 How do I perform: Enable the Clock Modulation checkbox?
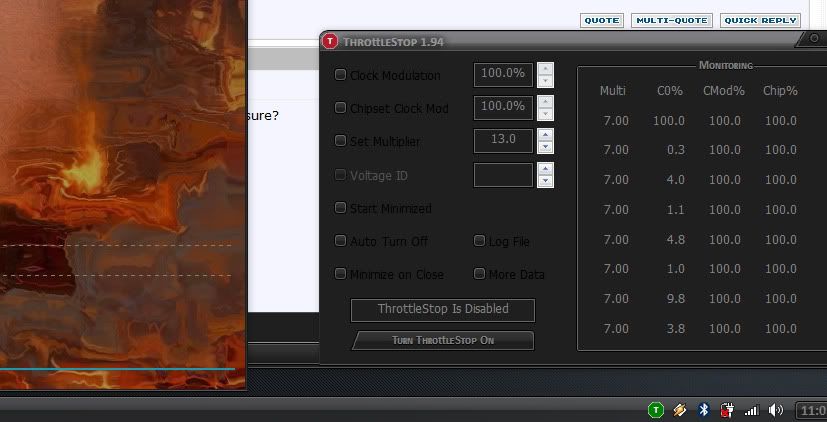(x=340, y=74)
